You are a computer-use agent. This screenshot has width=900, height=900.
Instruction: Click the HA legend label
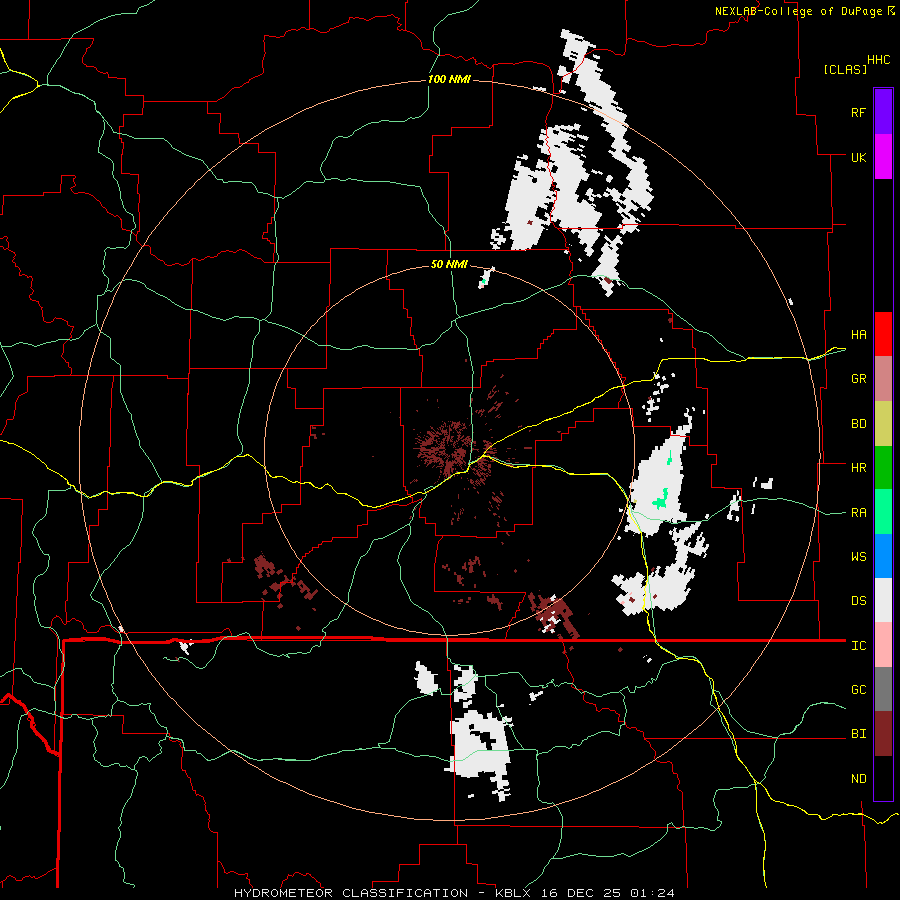(x=858, y=334)
